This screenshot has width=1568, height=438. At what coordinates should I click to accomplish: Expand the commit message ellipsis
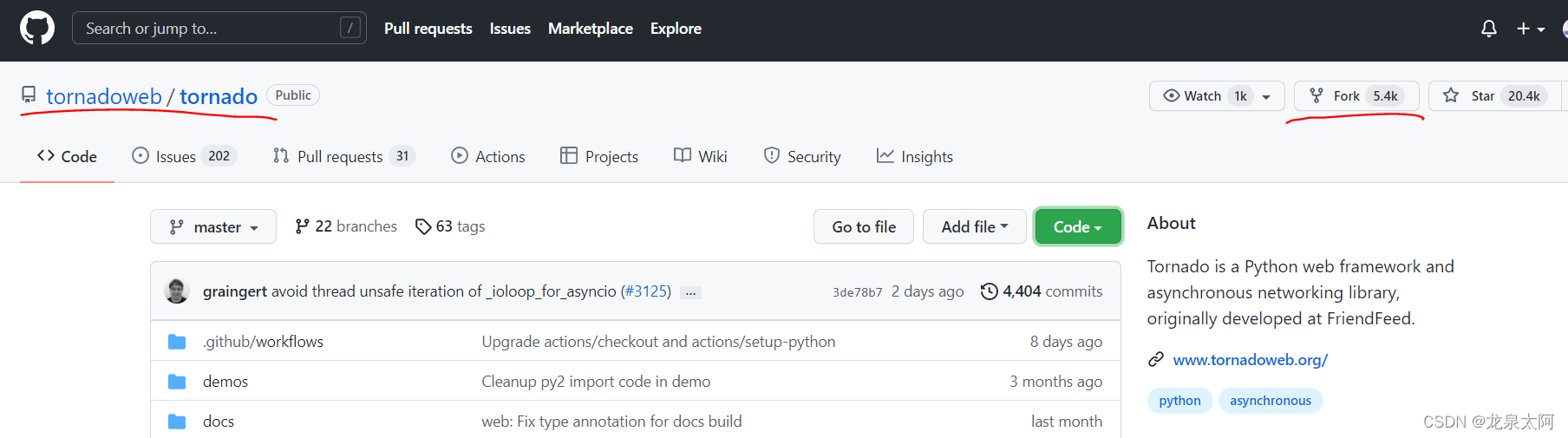point(690,293)
